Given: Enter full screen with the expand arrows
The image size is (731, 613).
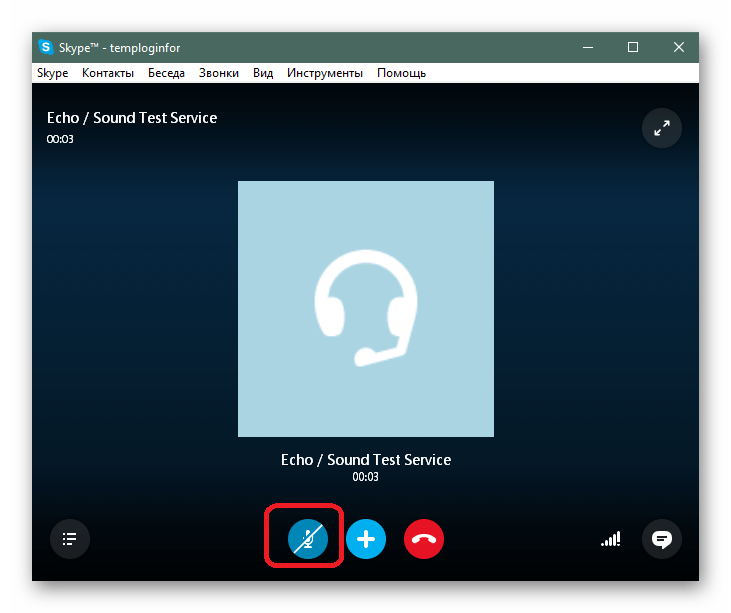Looking at the screenshot, I should click(x=662, y=128).
